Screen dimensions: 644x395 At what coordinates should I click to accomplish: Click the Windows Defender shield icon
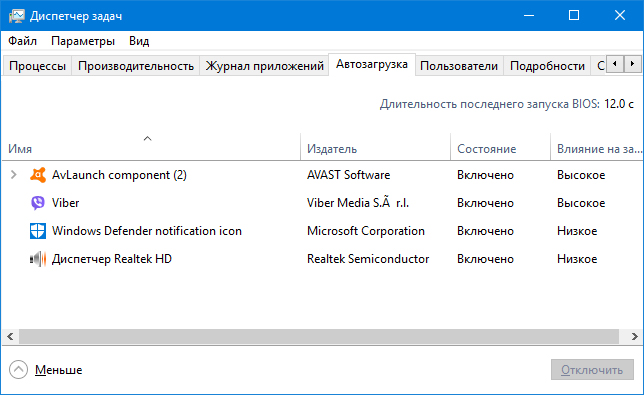pos(38,231)
